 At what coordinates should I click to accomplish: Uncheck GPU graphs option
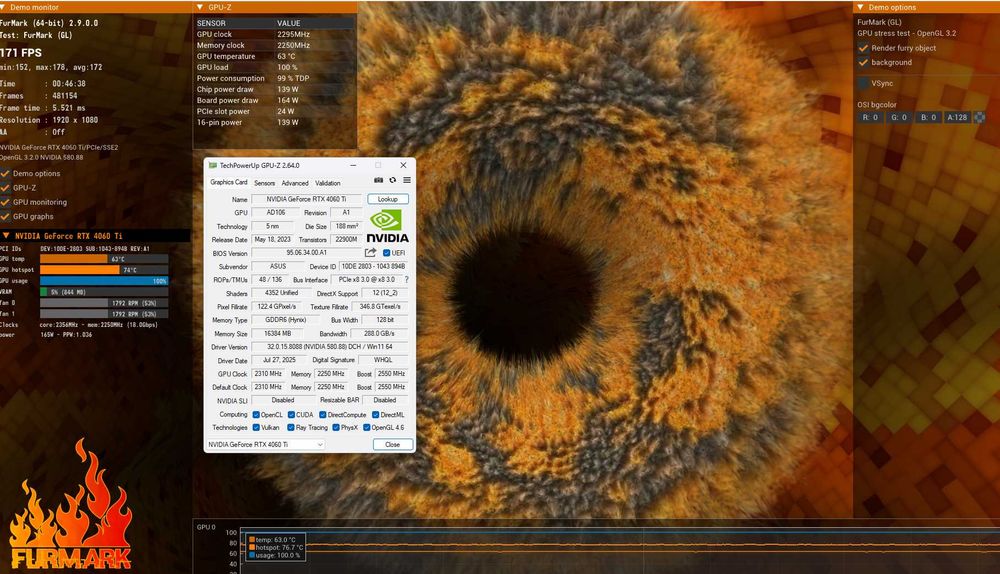[x=5, y=217]
